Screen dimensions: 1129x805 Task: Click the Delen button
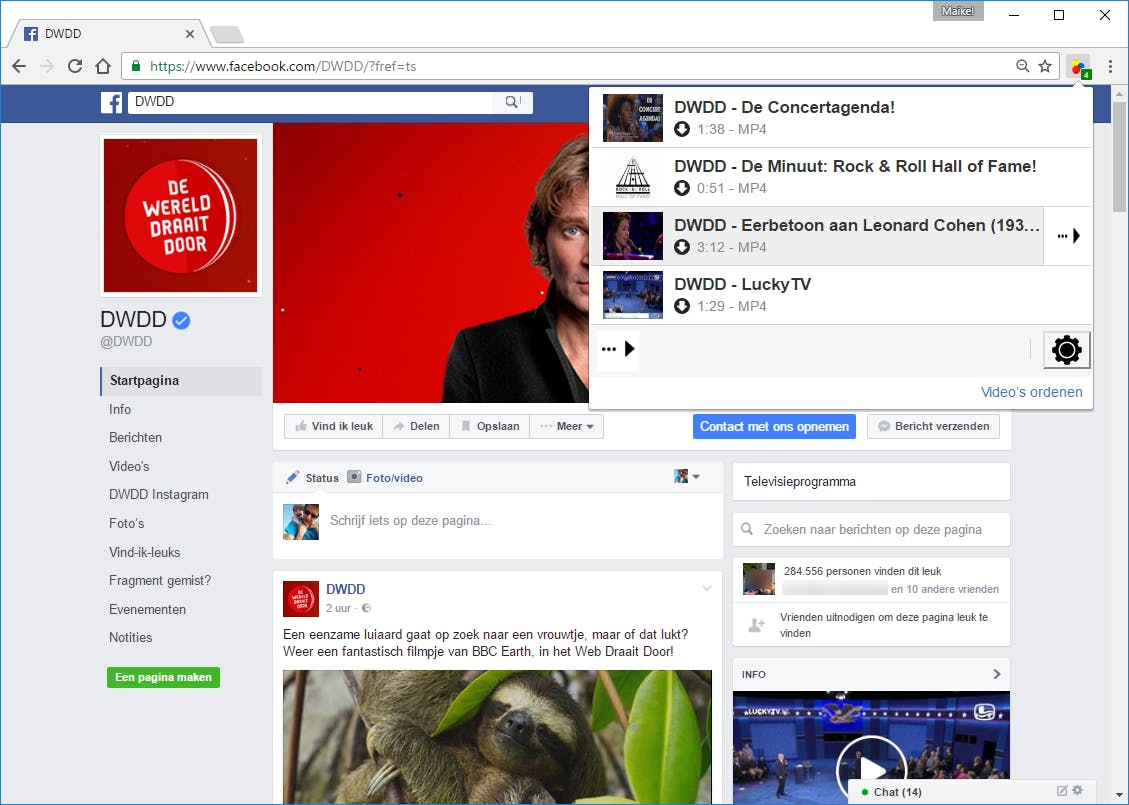click(416, 426)
